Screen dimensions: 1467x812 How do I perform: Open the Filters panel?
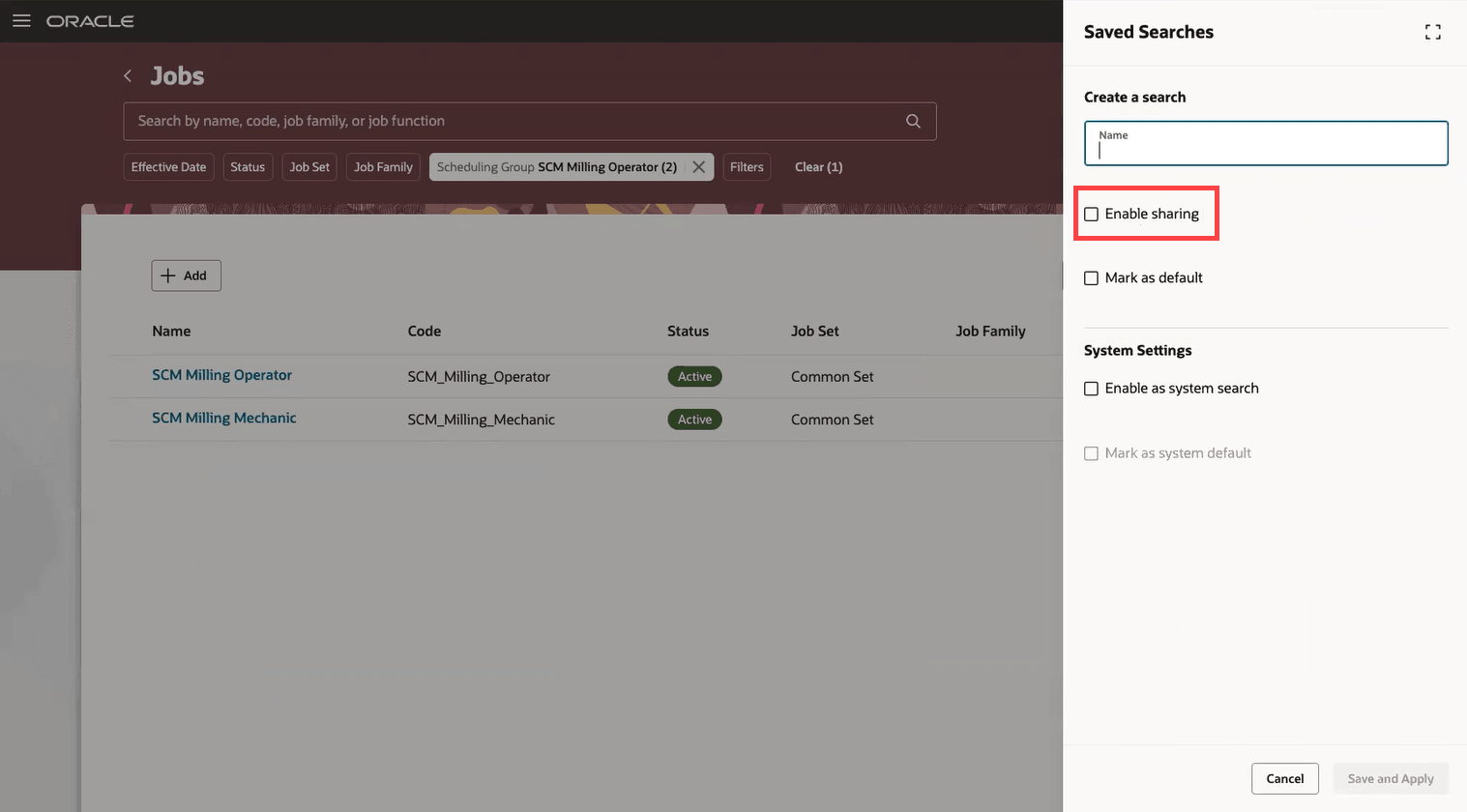747,166
